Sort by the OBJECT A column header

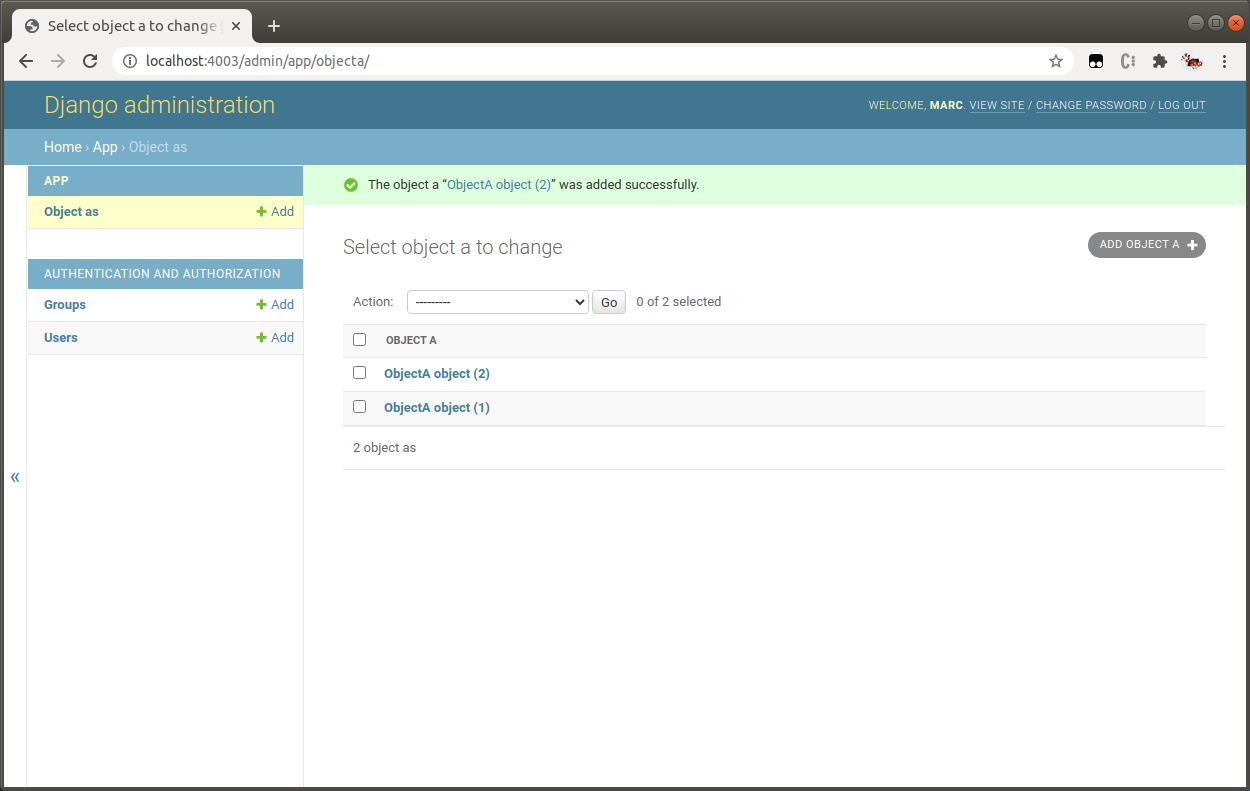tap(411, 341)
